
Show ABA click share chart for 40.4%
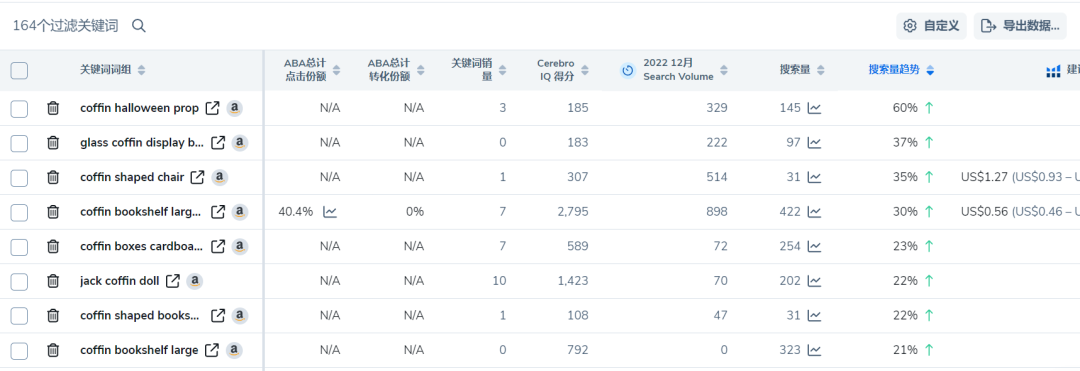coord(330,212)
